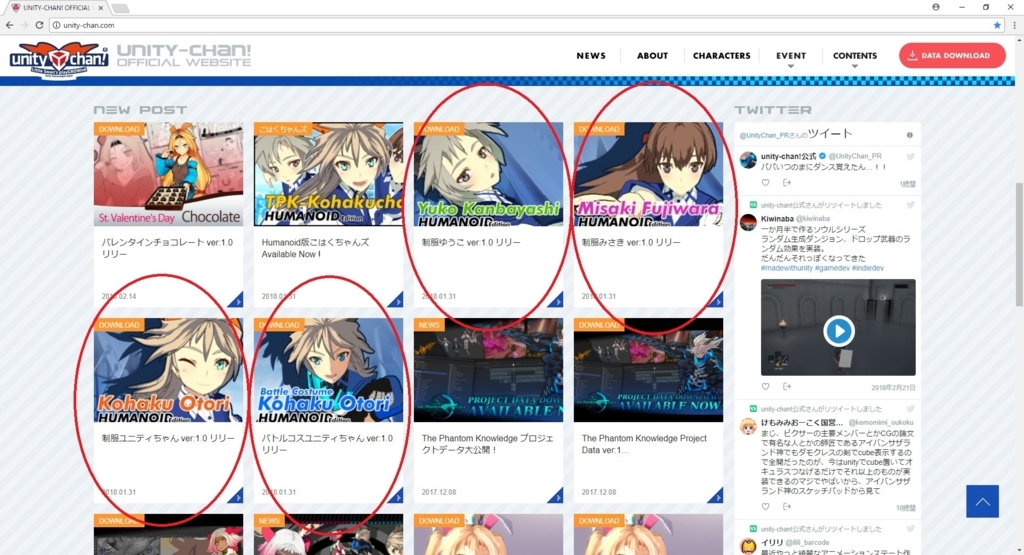
Task: Open Battle Costume Kohaku Otori thumbnail
Action: pos(328,370)
